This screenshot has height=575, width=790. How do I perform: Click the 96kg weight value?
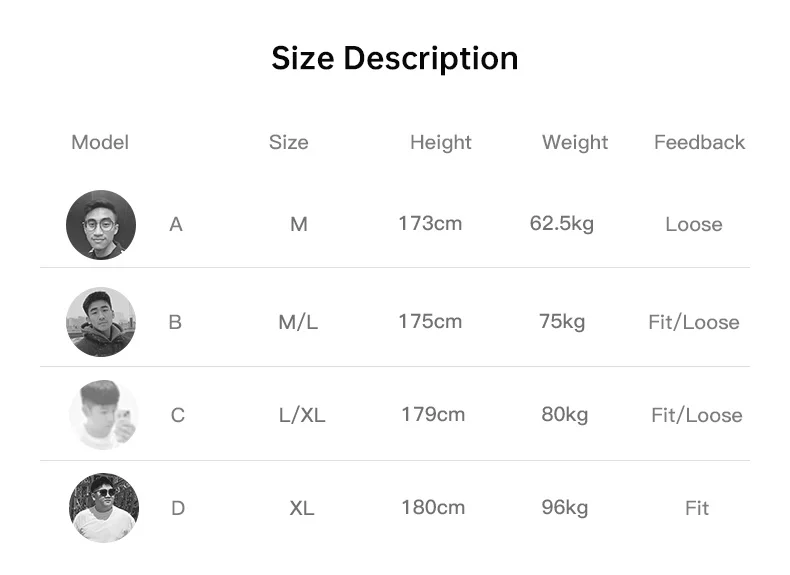565,507
